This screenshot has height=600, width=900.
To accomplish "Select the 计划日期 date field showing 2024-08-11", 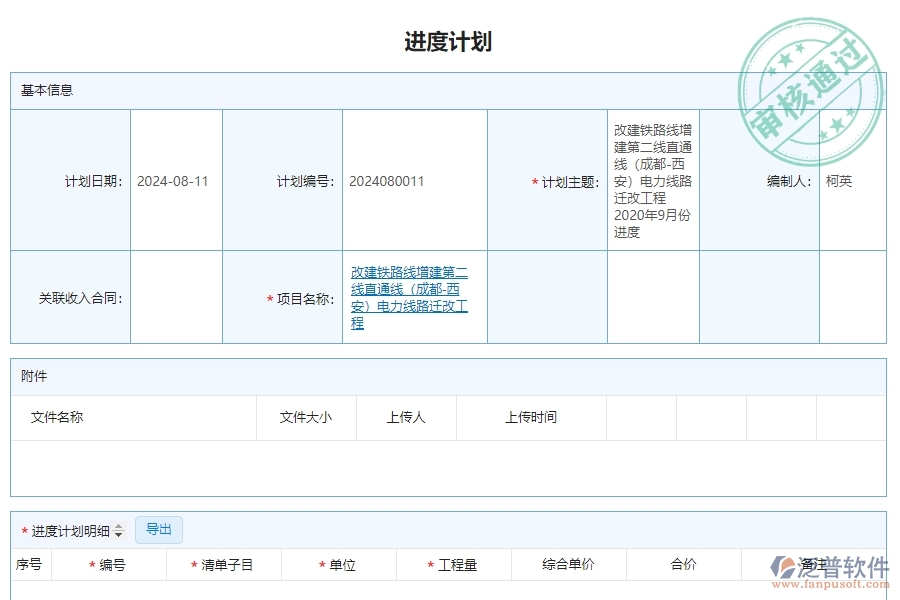I will click(x=172, y=181).
